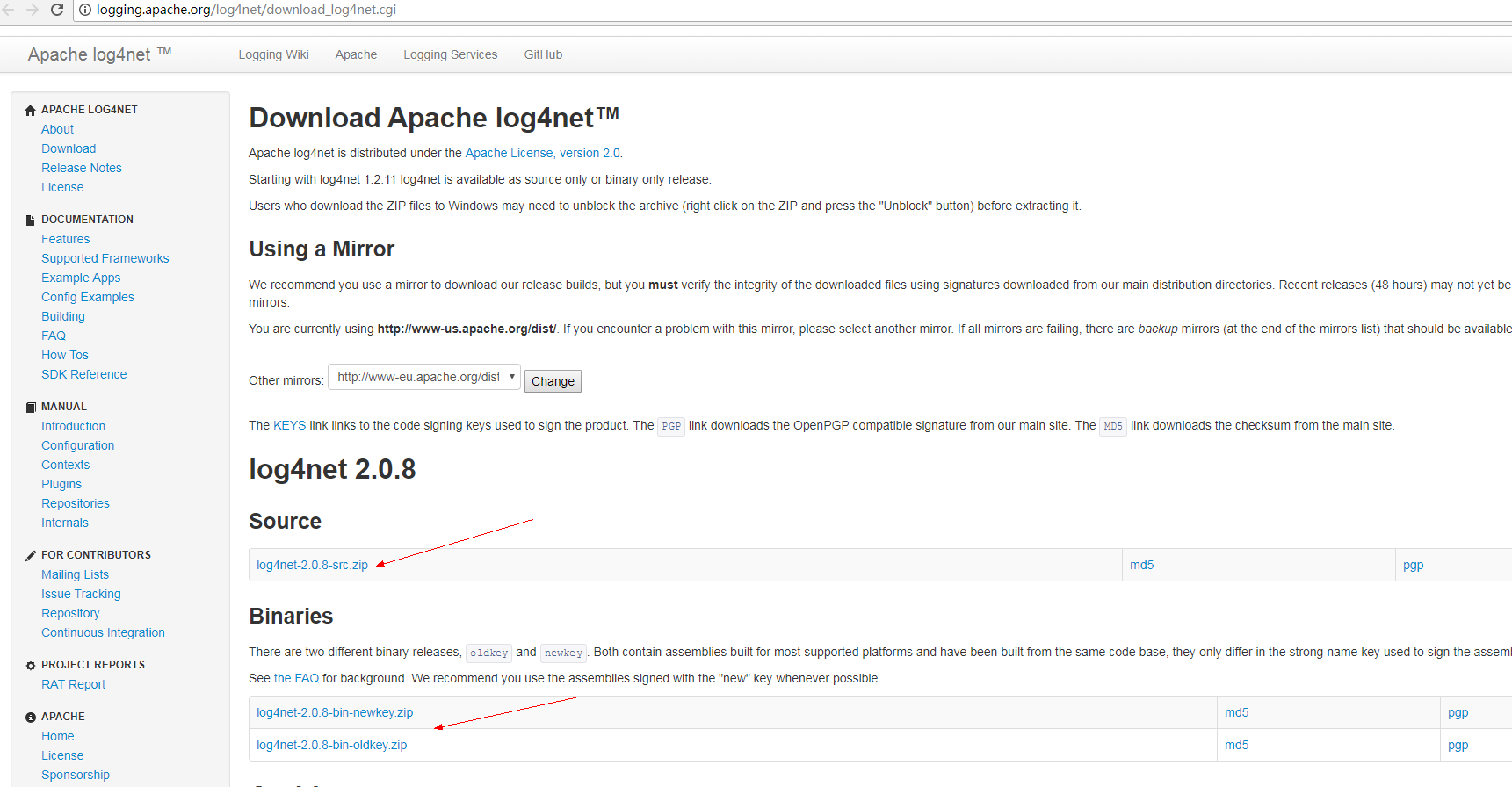Open How Tos link

coord(65,355)
